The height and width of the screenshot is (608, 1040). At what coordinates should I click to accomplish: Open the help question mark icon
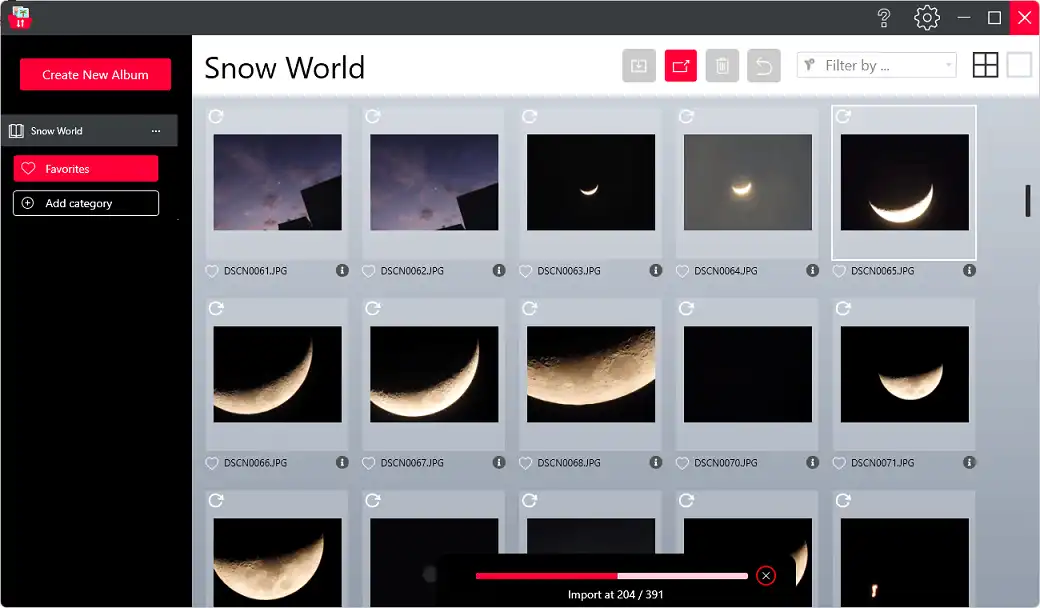(884, 18)
